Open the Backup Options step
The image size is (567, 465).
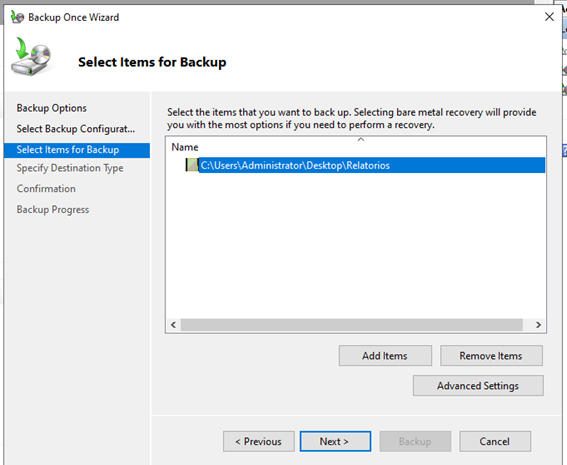pyautogui.click(x=52, y=108)
